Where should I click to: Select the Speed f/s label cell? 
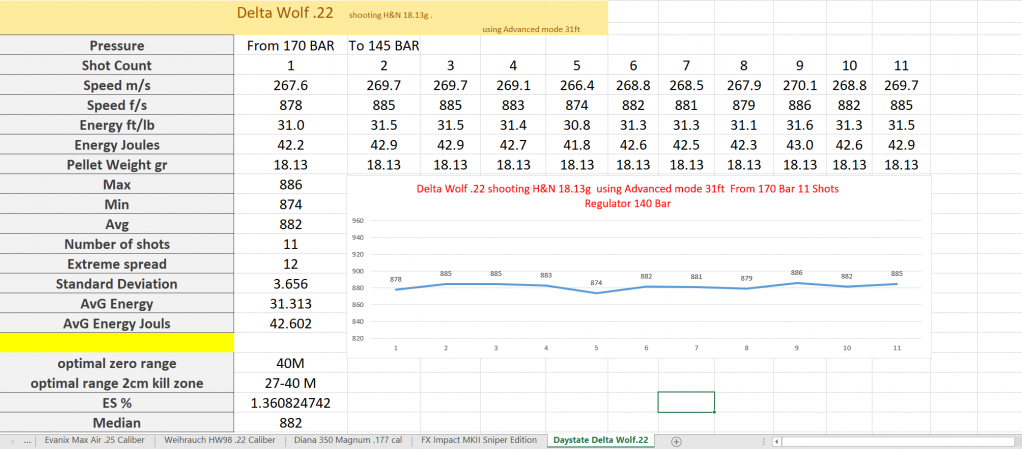coord(117,105)
